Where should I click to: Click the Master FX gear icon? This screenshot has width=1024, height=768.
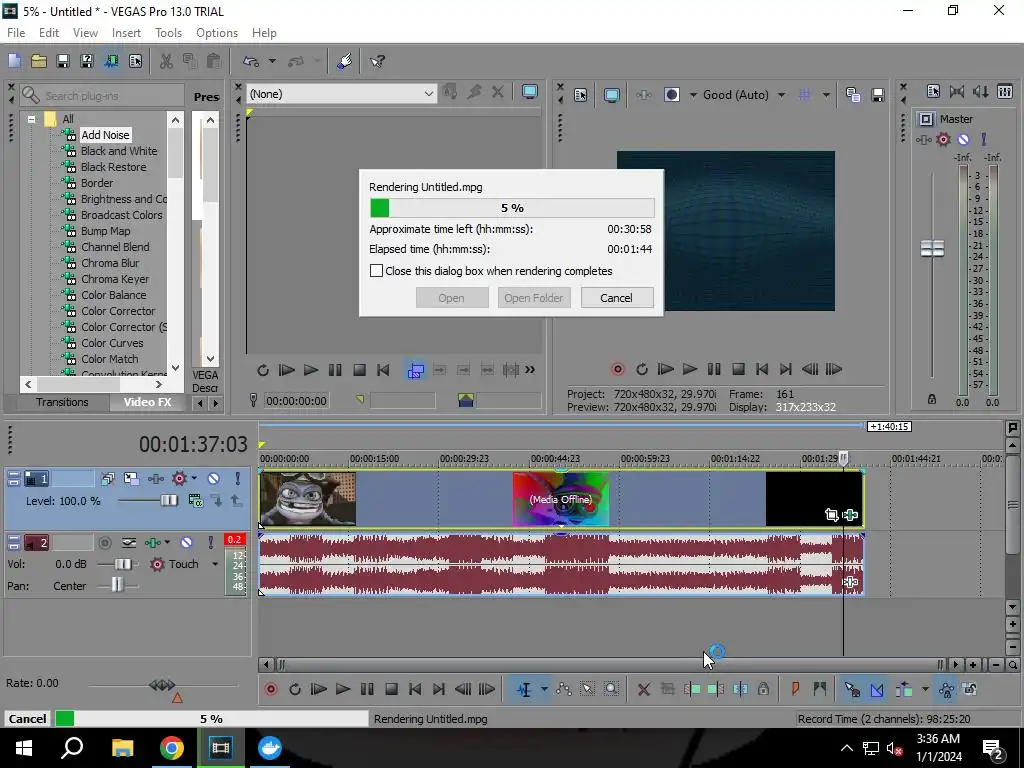[x=943, y=139]
